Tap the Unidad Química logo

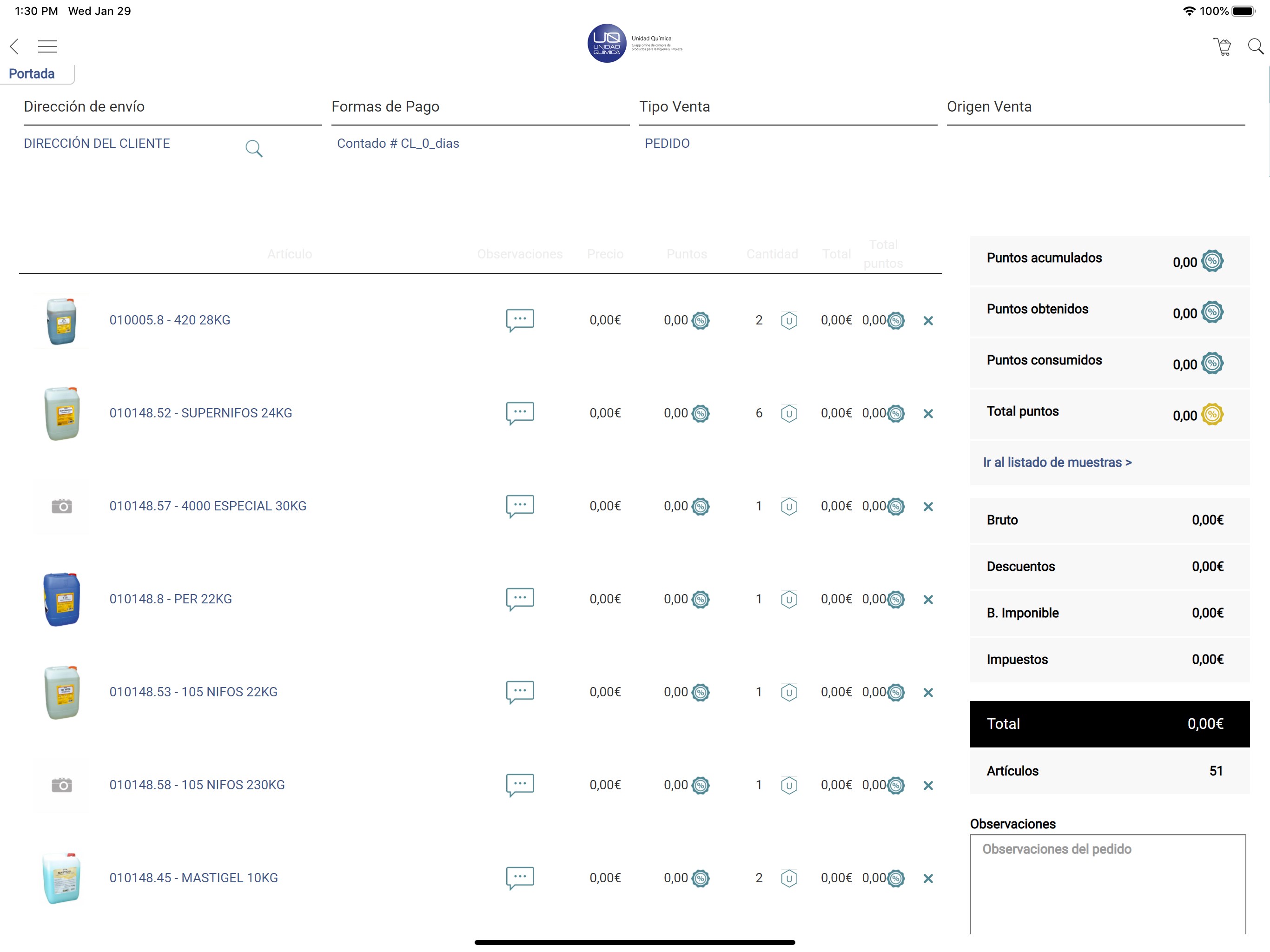coord(607,44)
